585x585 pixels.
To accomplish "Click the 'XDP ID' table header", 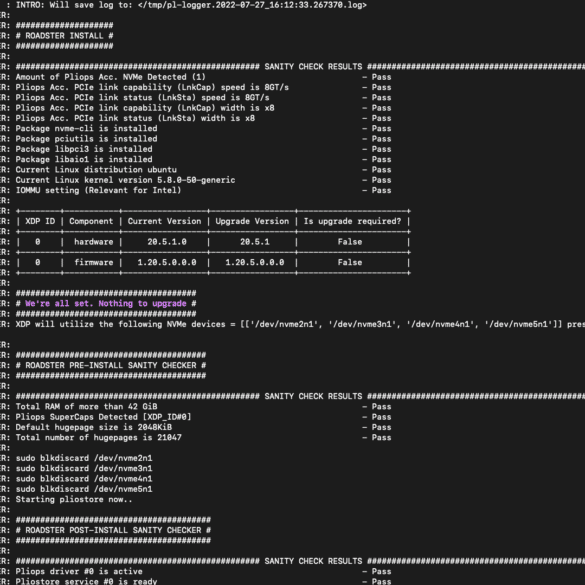I will pos(40,221).
